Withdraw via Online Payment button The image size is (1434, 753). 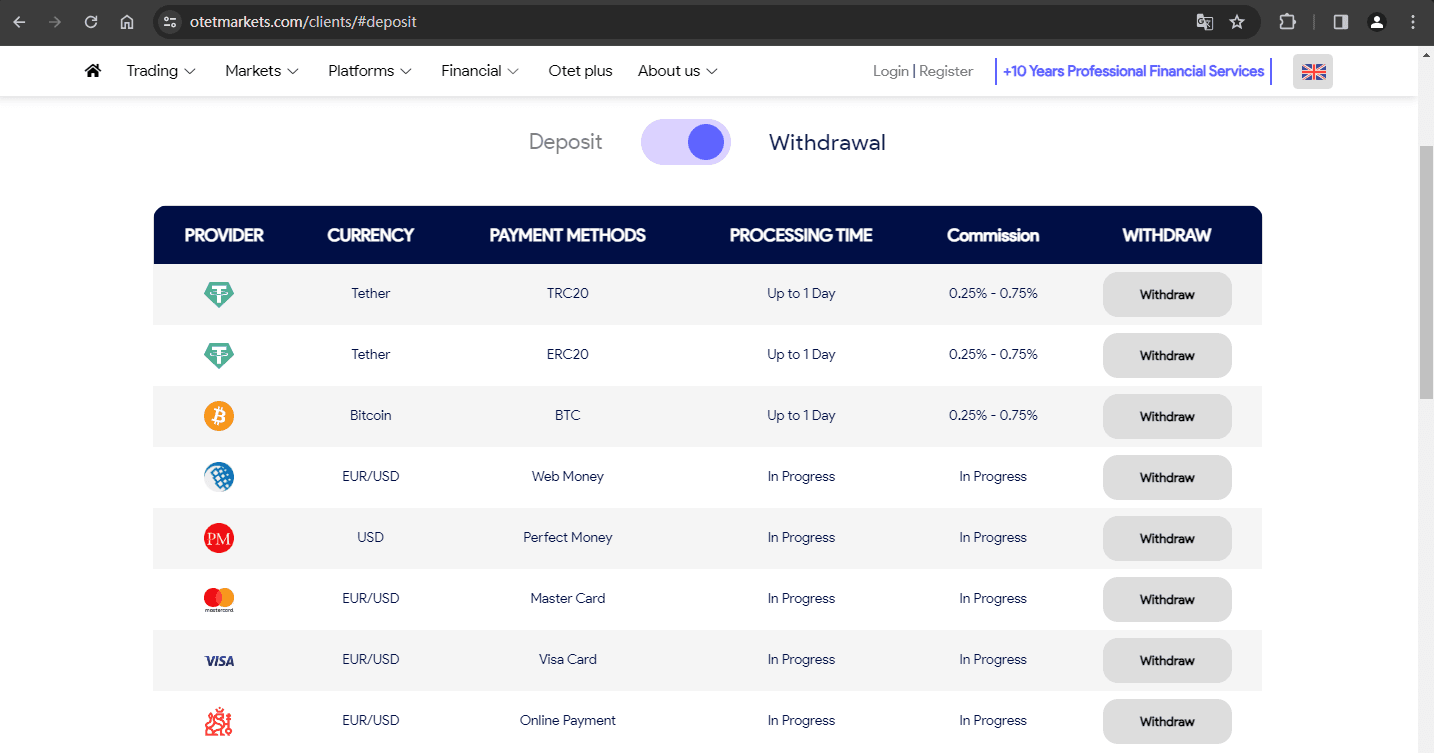(x=1167, y=722)
